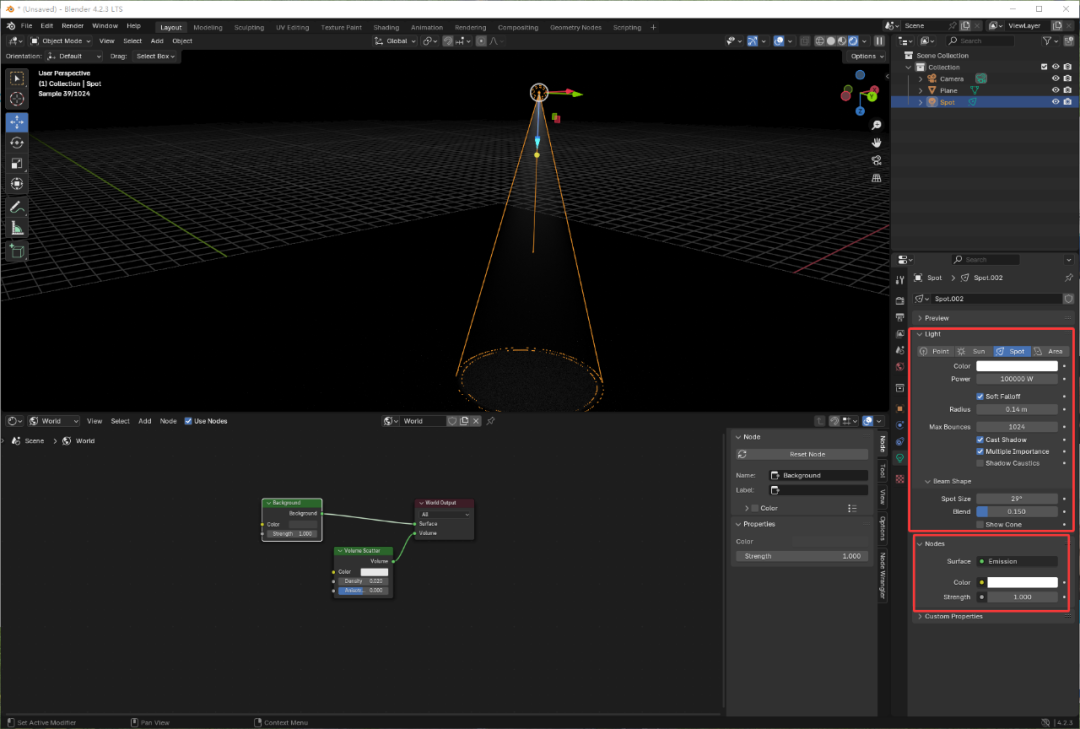Screen dimensions: 1080x729
Task: Unlink the World datablock X icon
Action: click(476, 421)
